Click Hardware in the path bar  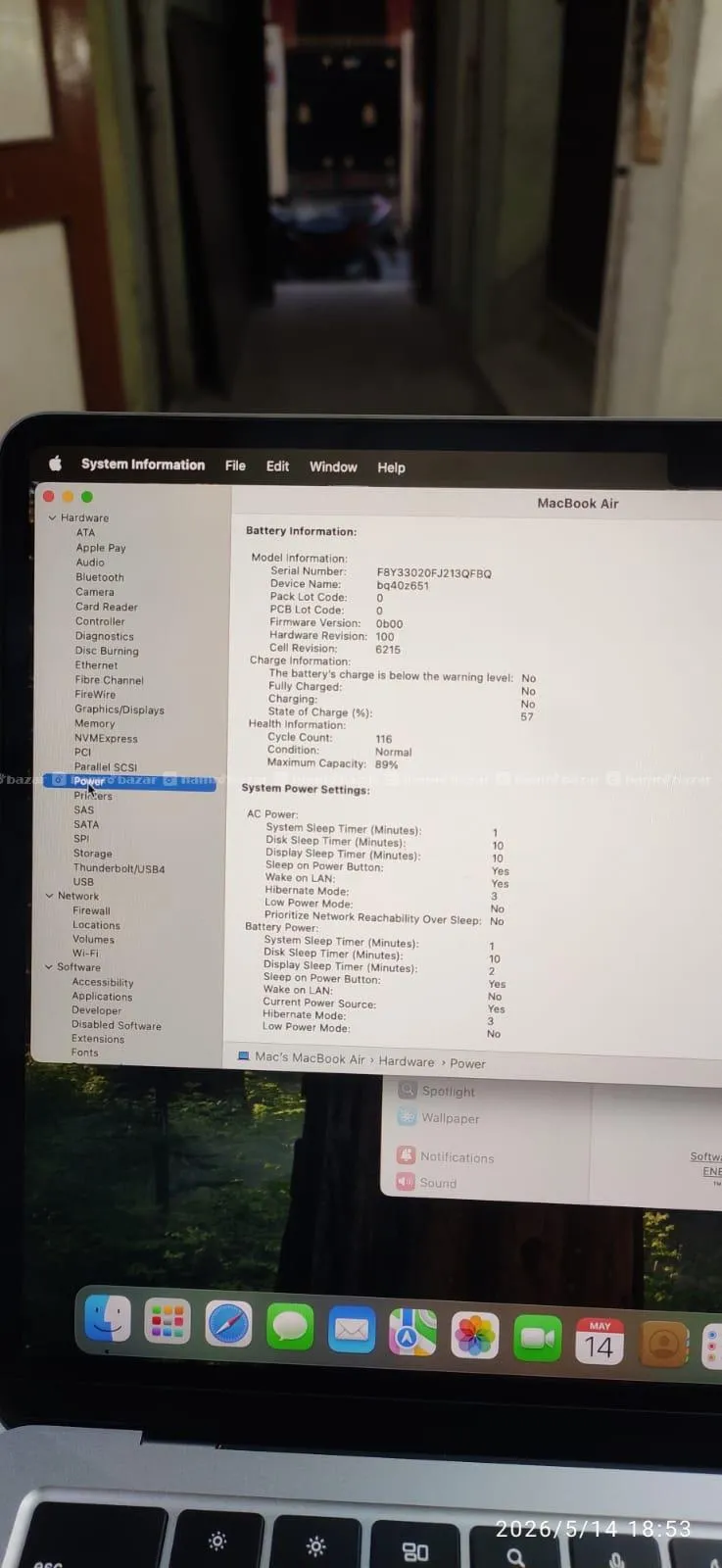(x=407, y=1061)
